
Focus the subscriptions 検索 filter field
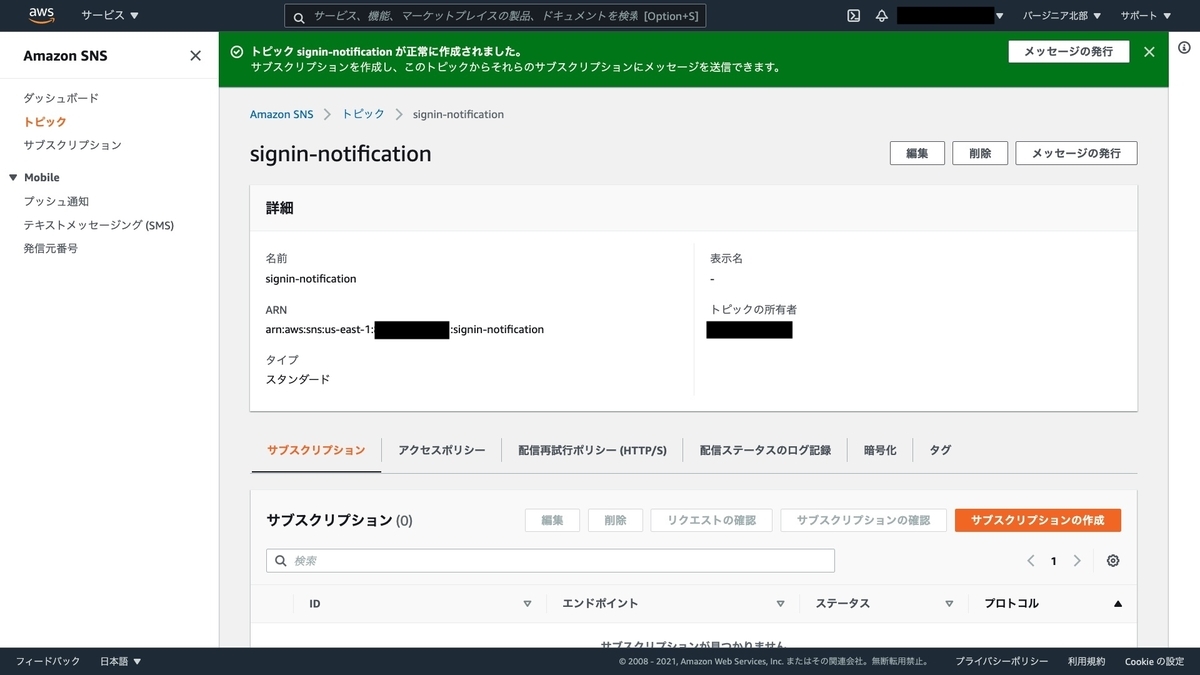550,561
